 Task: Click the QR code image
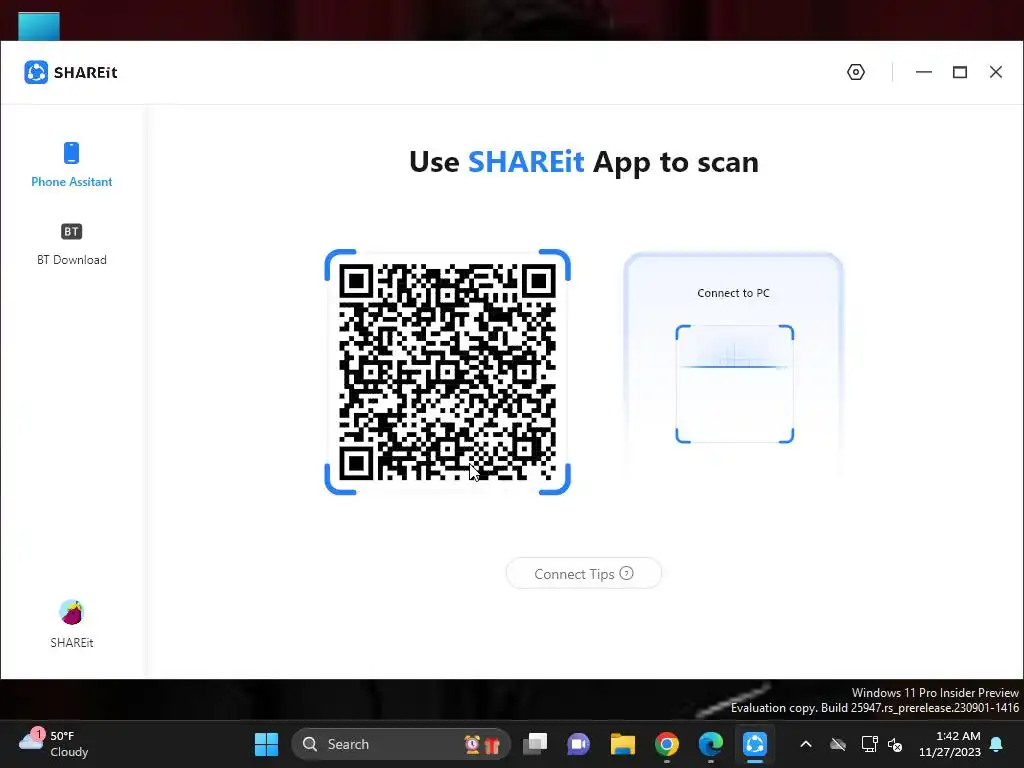(x=447, y=372)
